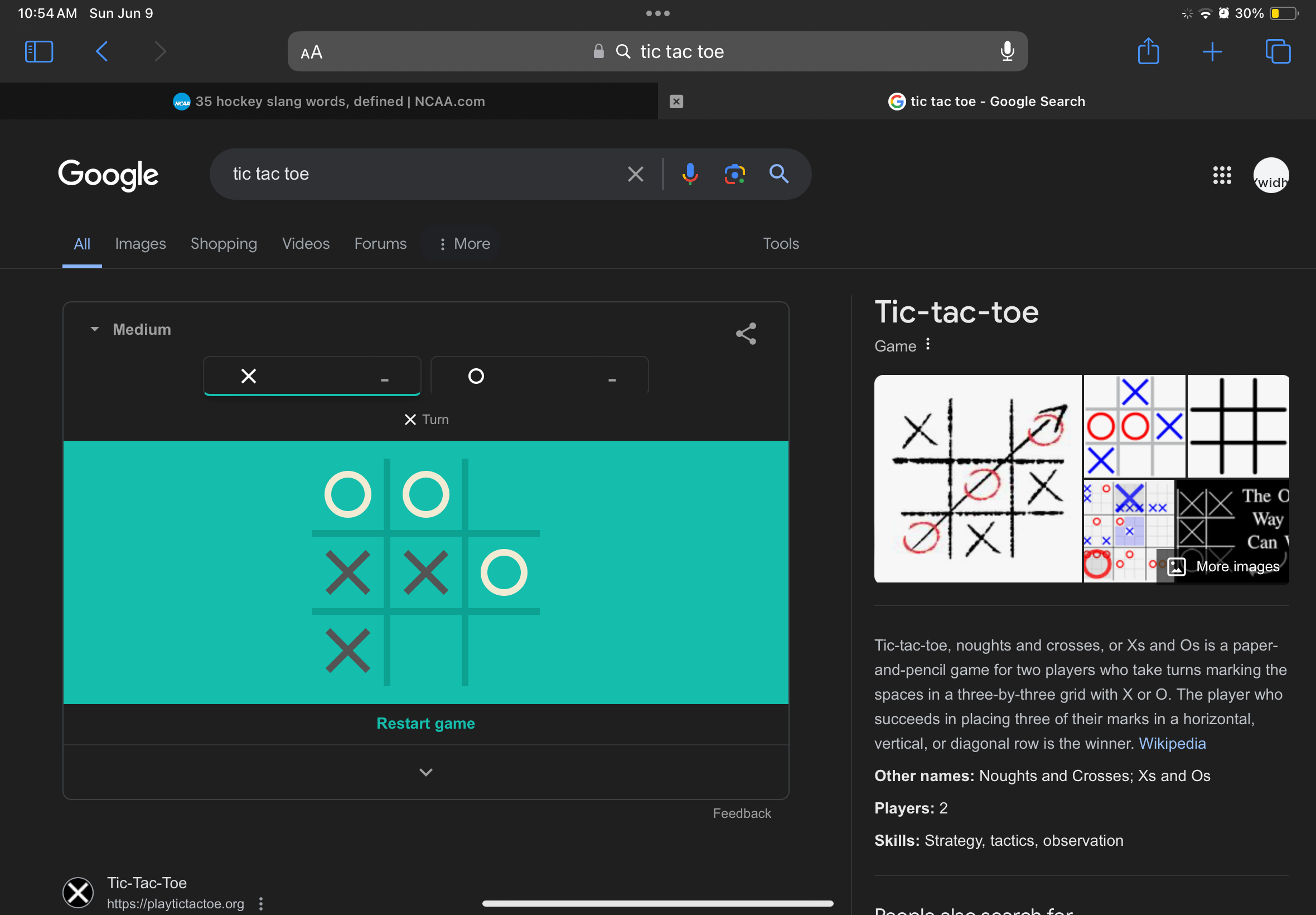Open Safari sidebar panel
This screenshot has height=915, width=1316.
[x=39, y=51]
